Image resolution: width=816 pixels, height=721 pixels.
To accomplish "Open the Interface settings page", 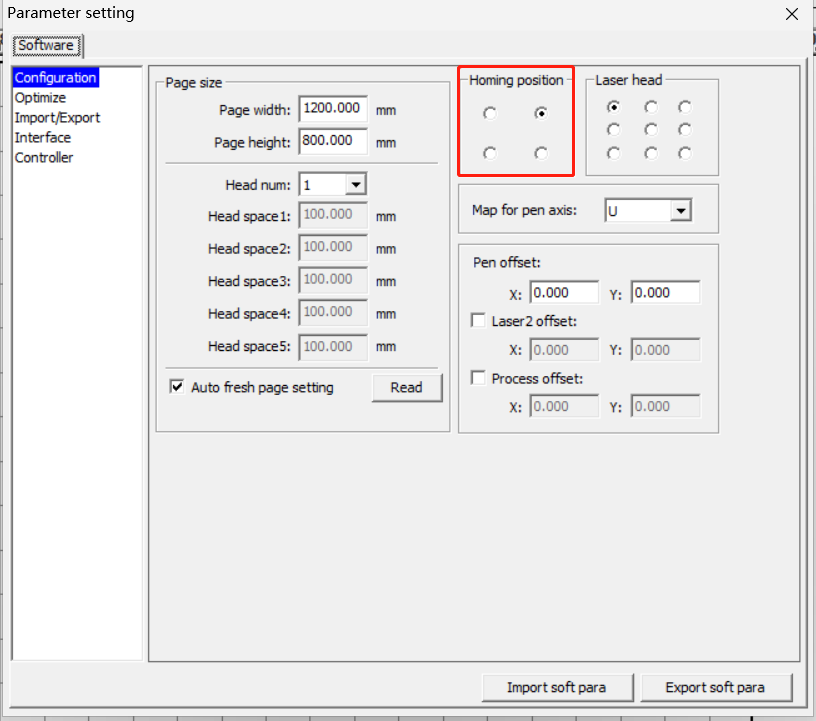I will click(x=43, y=137).
